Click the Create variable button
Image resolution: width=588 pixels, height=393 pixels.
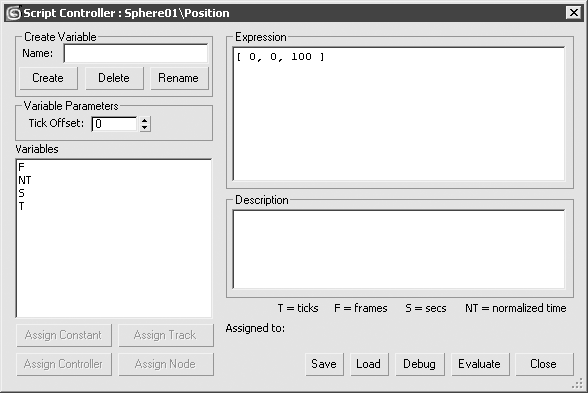(x=48, y=78)
